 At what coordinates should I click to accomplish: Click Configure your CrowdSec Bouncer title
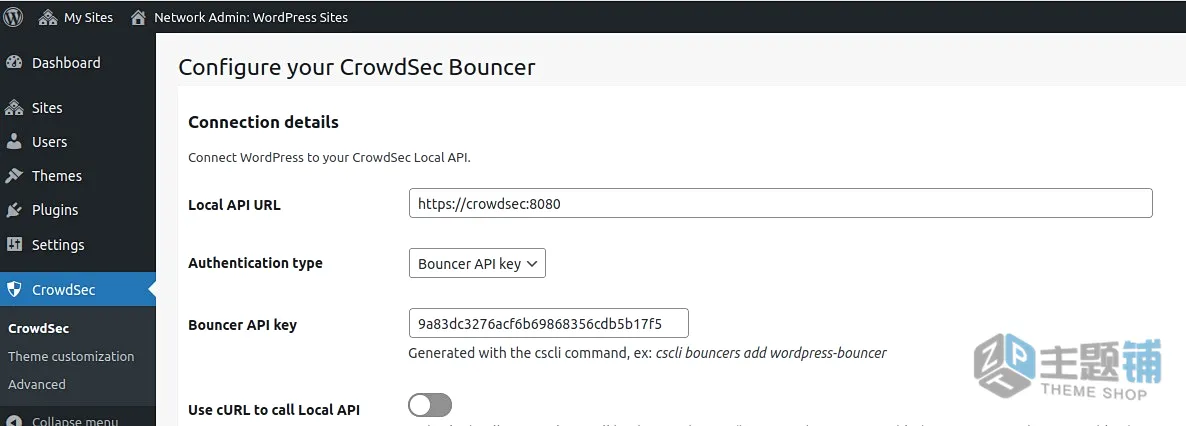click(x=356, y=67)
